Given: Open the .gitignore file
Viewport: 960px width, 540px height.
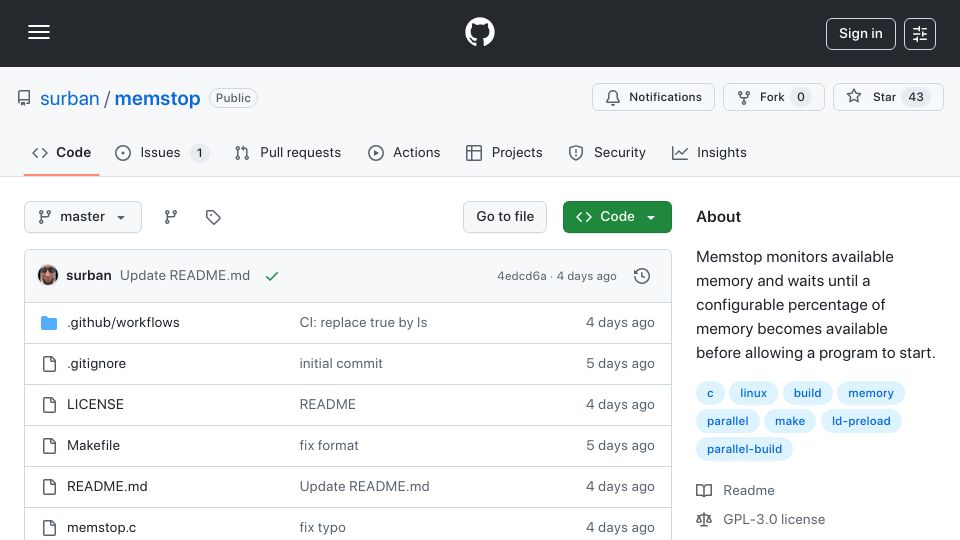Looking at the screenshot, I should coord(96,364).
